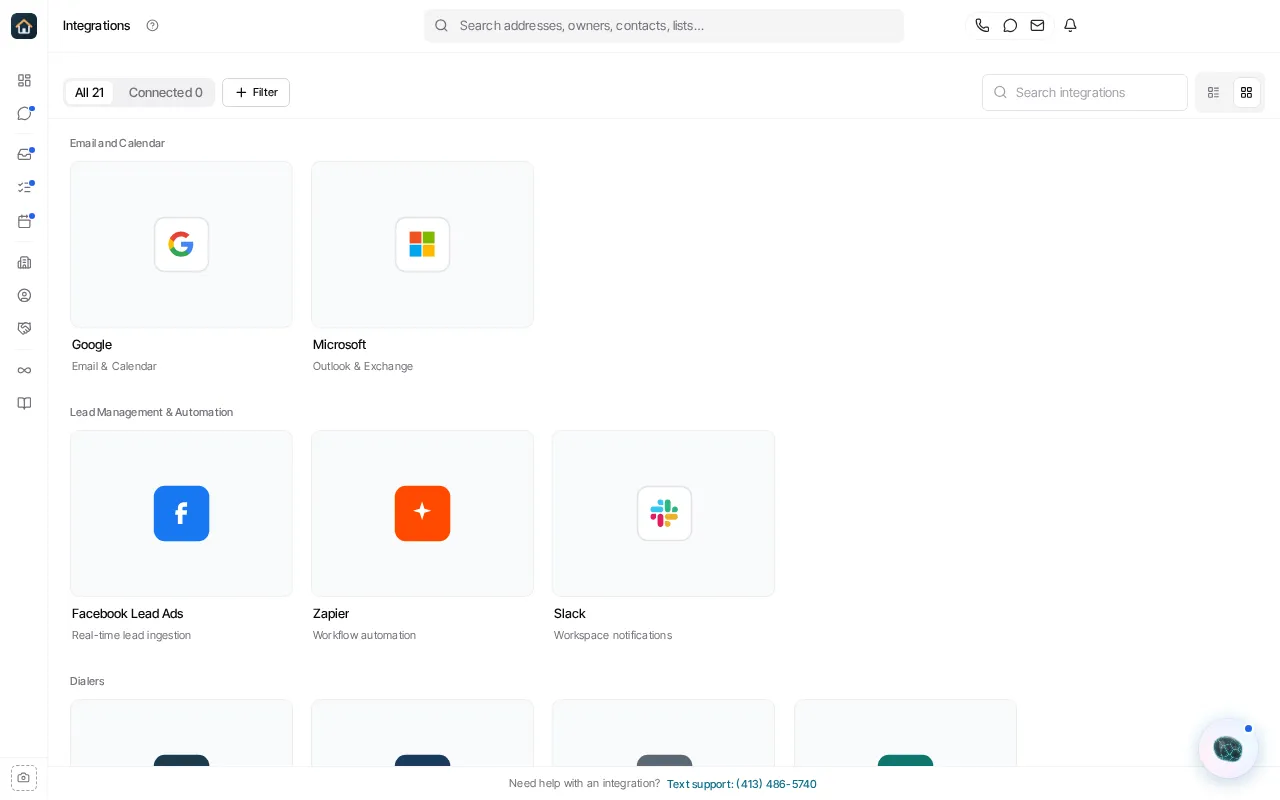Viewport: 1280px width, 800px height.
Task: Click the message bubble icon in the header
Action: point(1010,26)
